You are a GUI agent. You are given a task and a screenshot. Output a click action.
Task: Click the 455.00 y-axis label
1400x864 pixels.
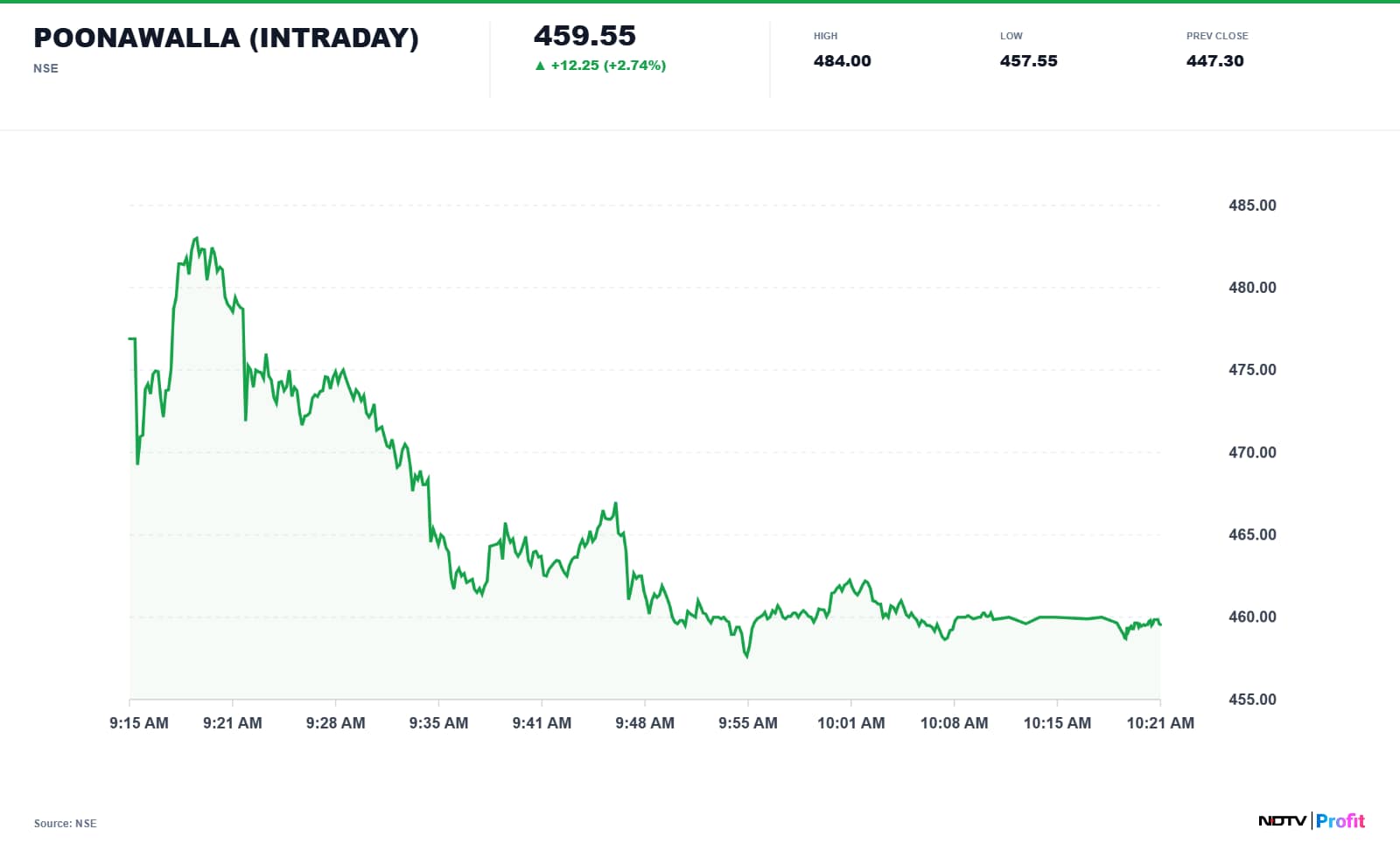tap(1252, 700)
